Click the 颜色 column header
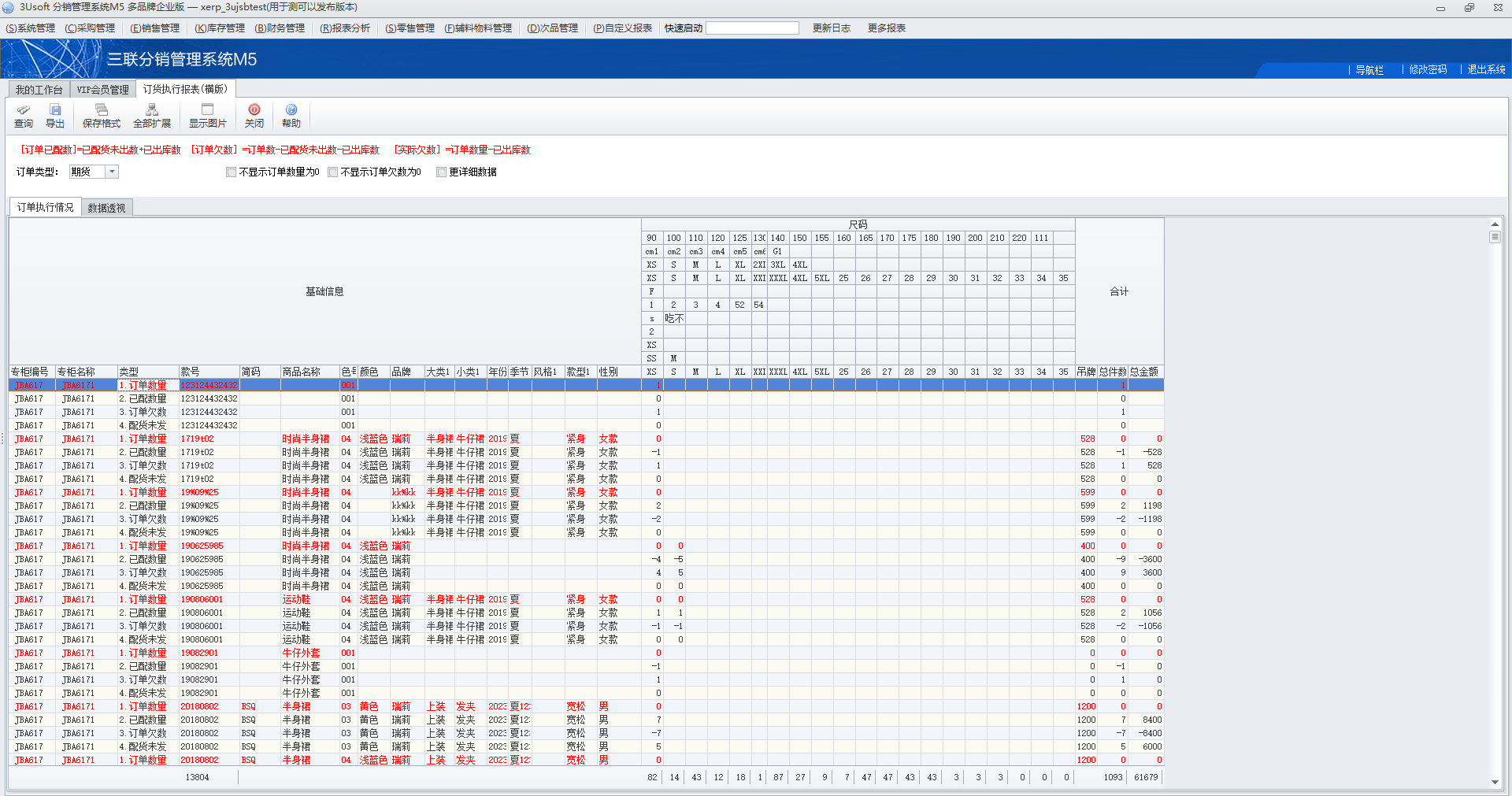This screenshot has height=796, width=1512. point(373,372)
